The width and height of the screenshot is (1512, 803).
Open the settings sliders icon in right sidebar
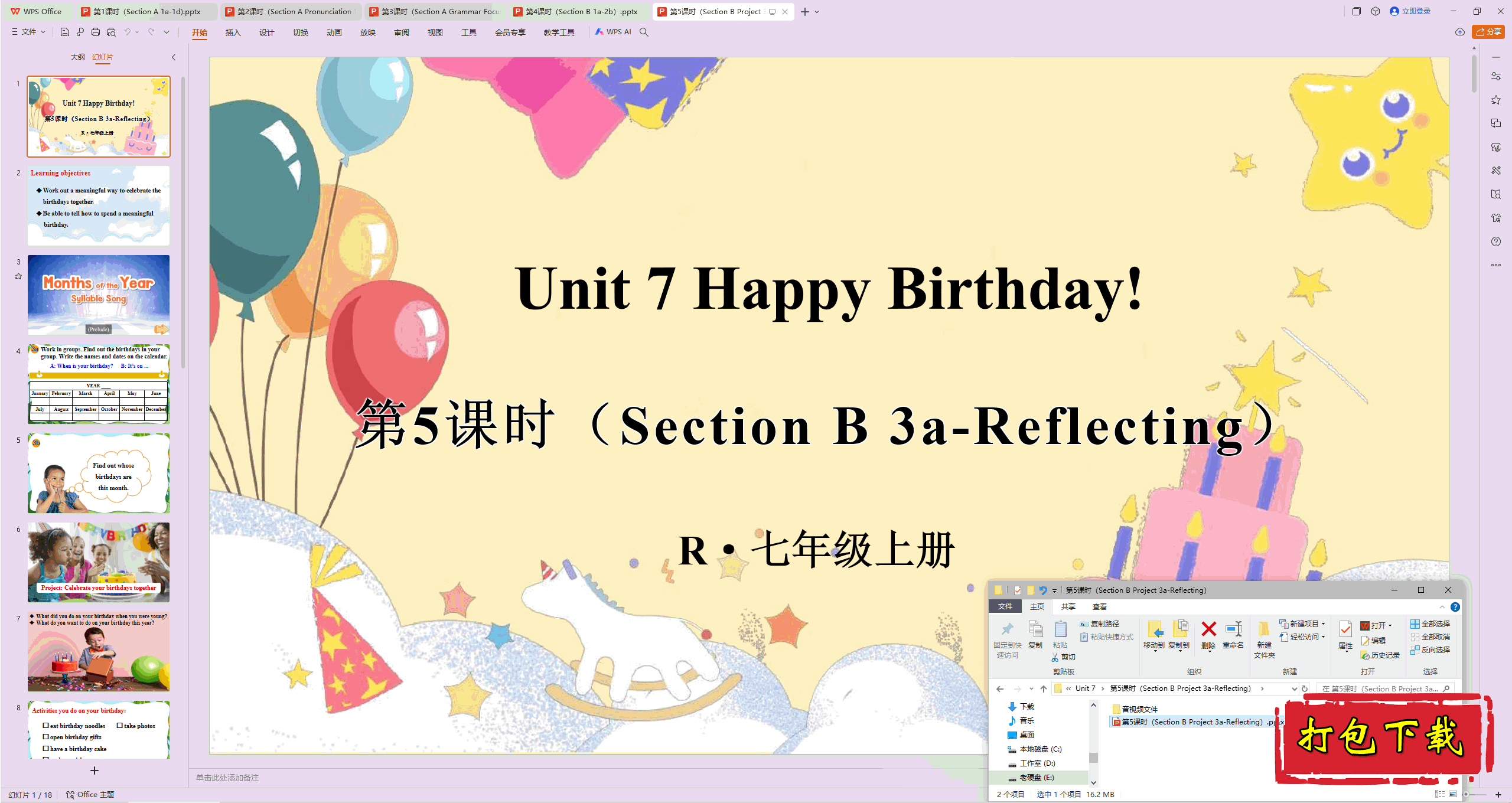click(x=1496, y=76)
